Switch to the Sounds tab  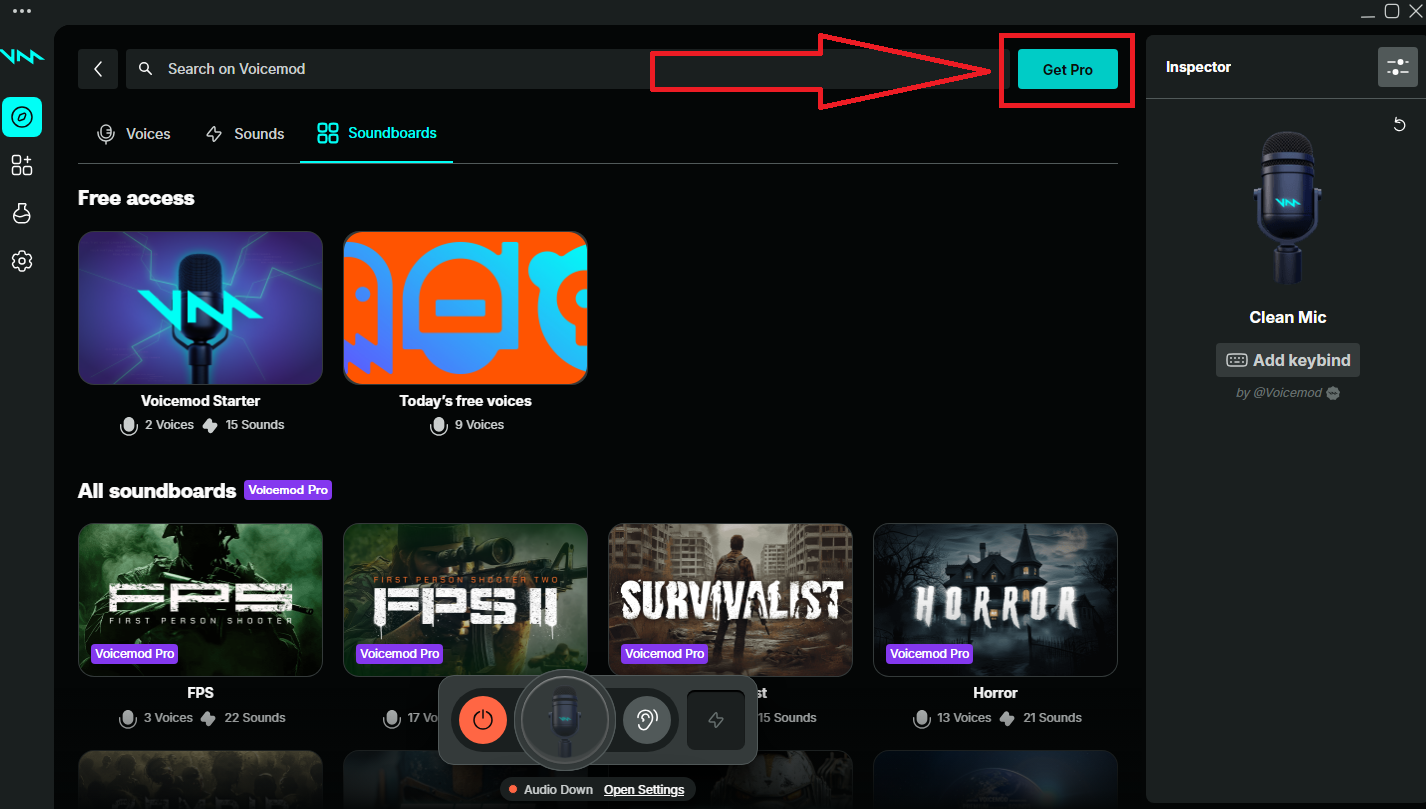(x=245, y=134)
